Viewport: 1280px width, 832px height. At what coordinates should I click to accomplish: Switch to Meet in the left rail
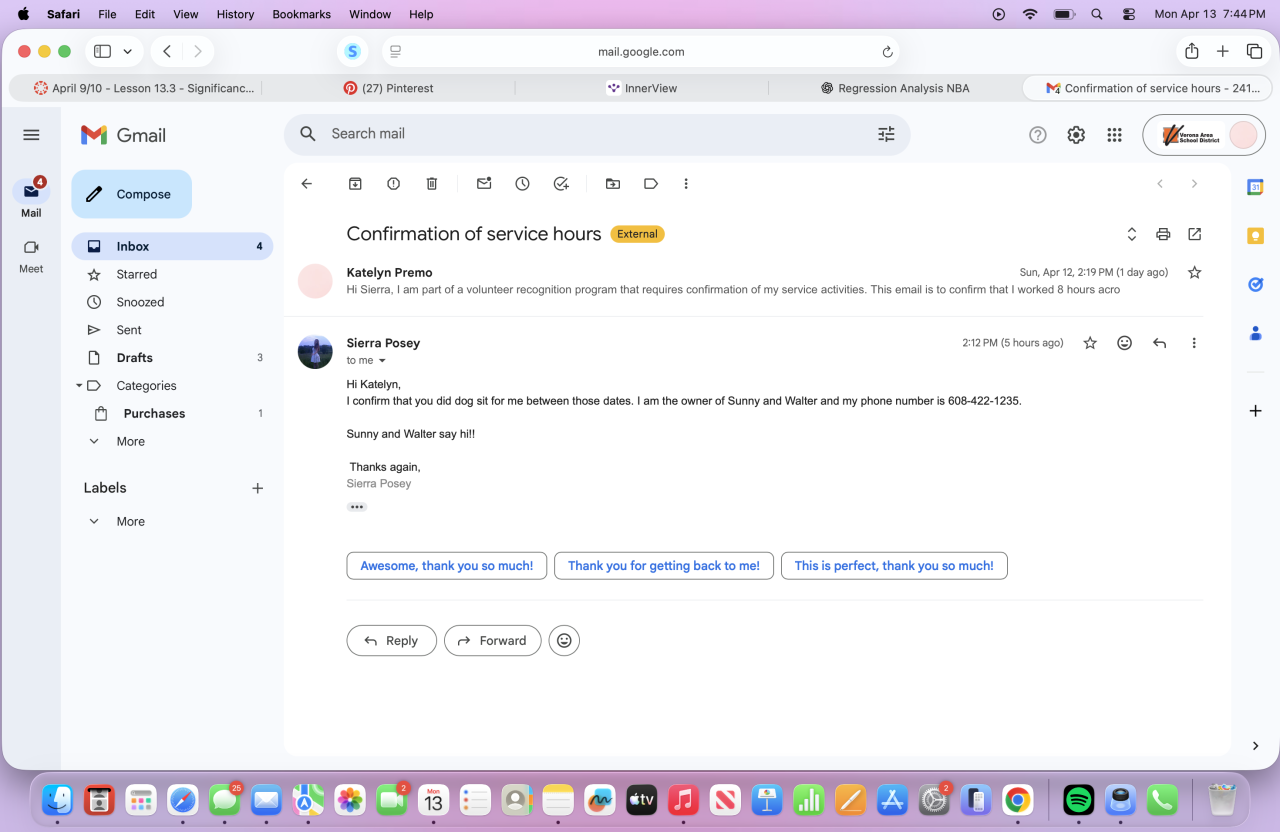[x=31, y=256]
